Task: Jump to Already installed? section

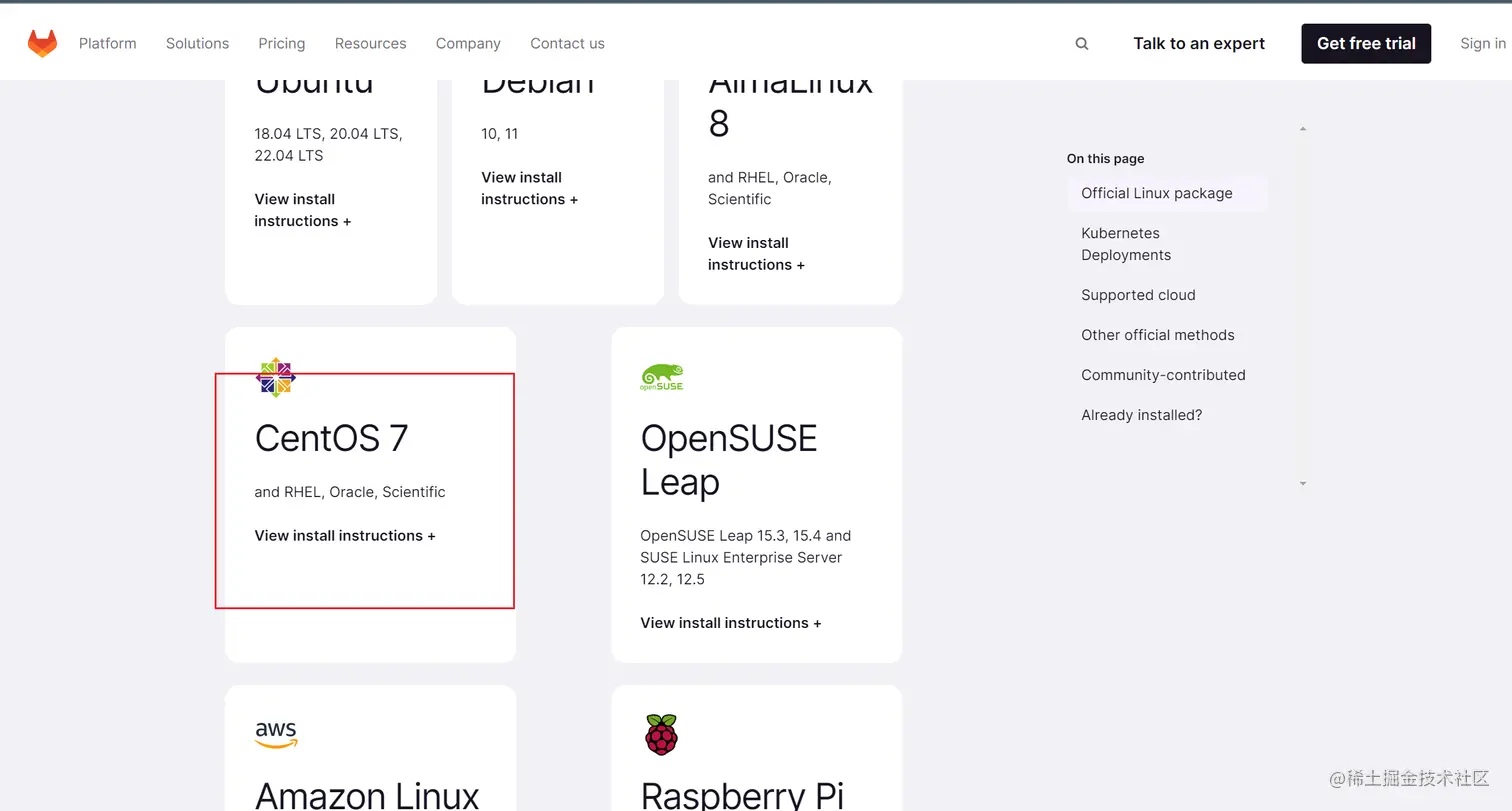Action: pyautogui.click(x=1142, y=415)
